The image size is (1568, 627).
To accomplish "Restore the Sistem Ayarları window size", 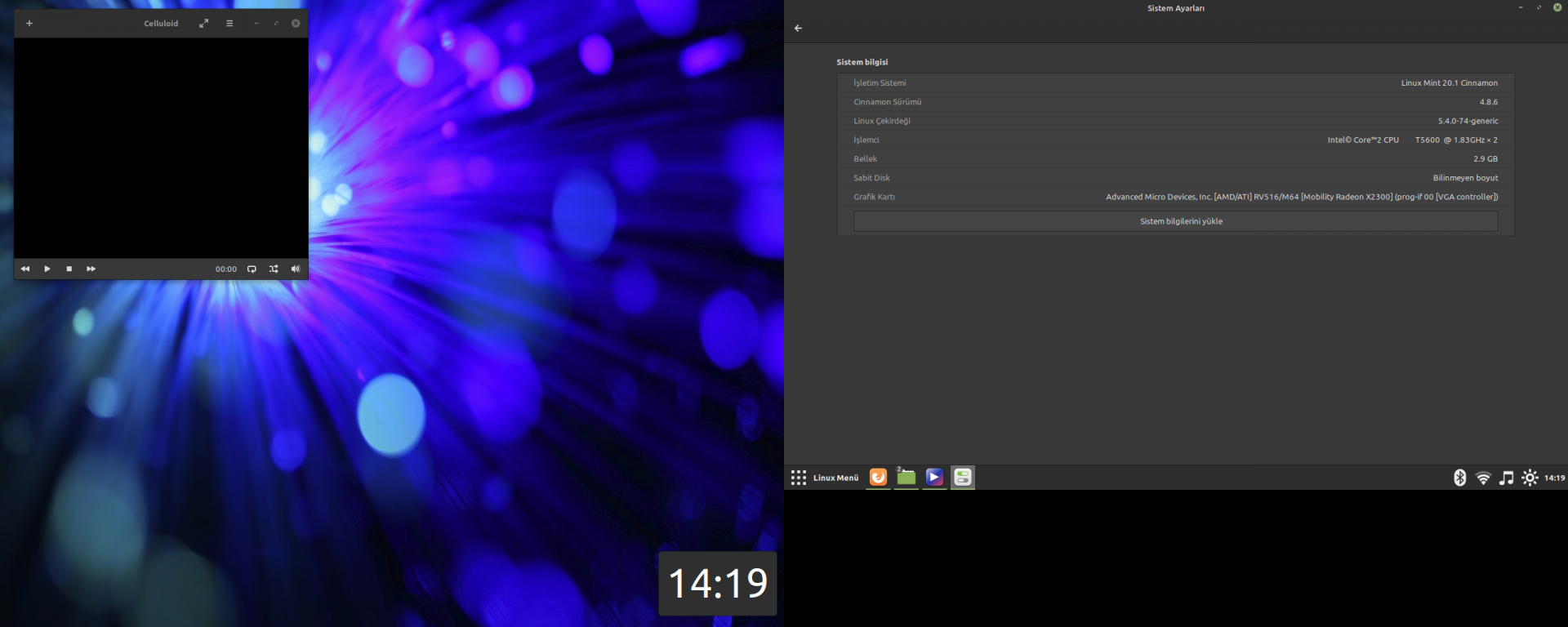I will (1539, 7).
